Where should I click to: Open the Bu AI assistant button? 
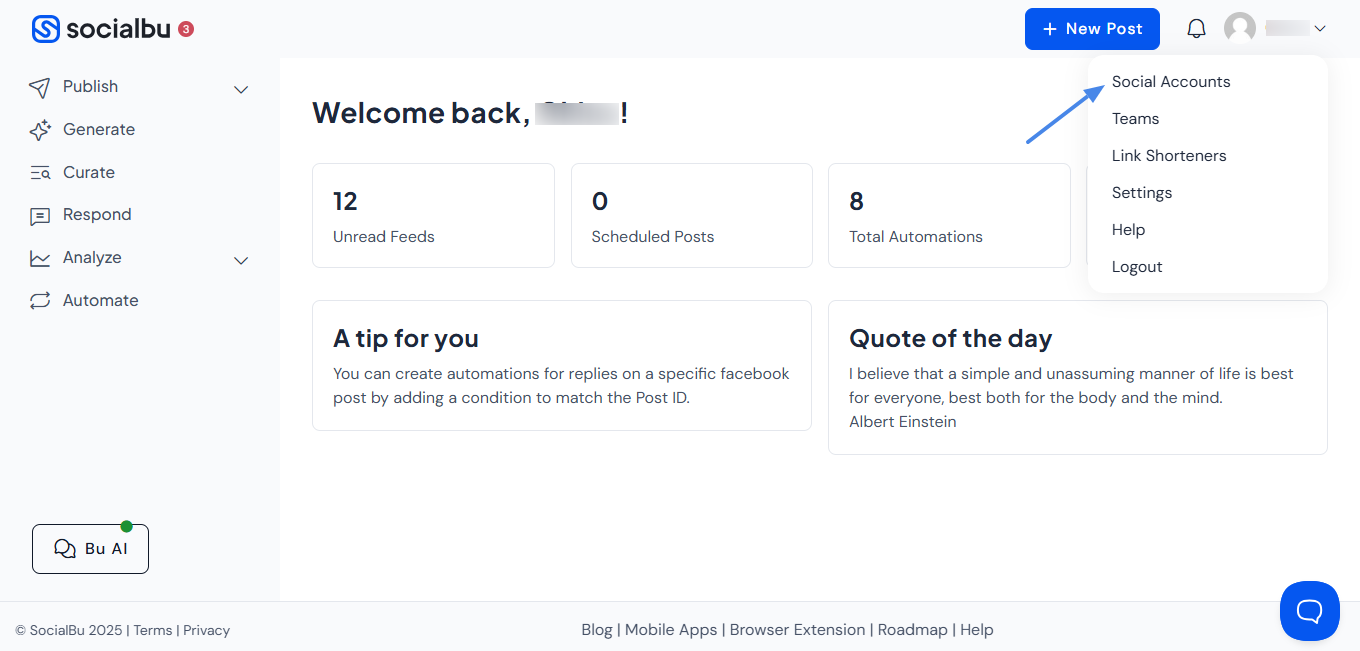[90, 549]
